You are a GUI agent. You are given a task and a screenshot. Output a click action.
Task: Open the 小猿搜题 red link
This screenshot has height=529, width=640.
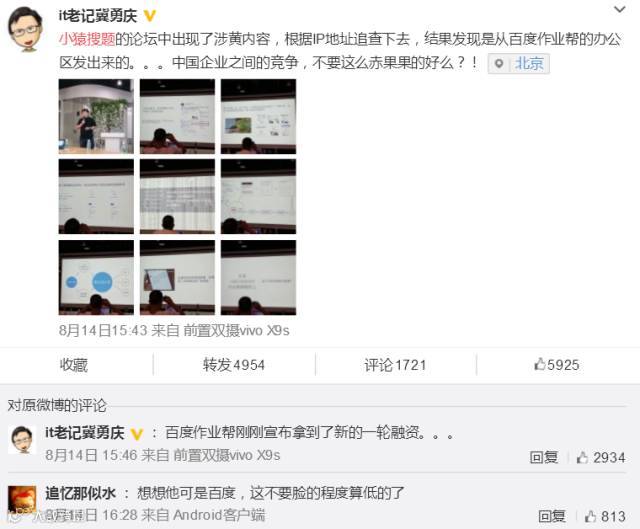click(x=87, y=39)
